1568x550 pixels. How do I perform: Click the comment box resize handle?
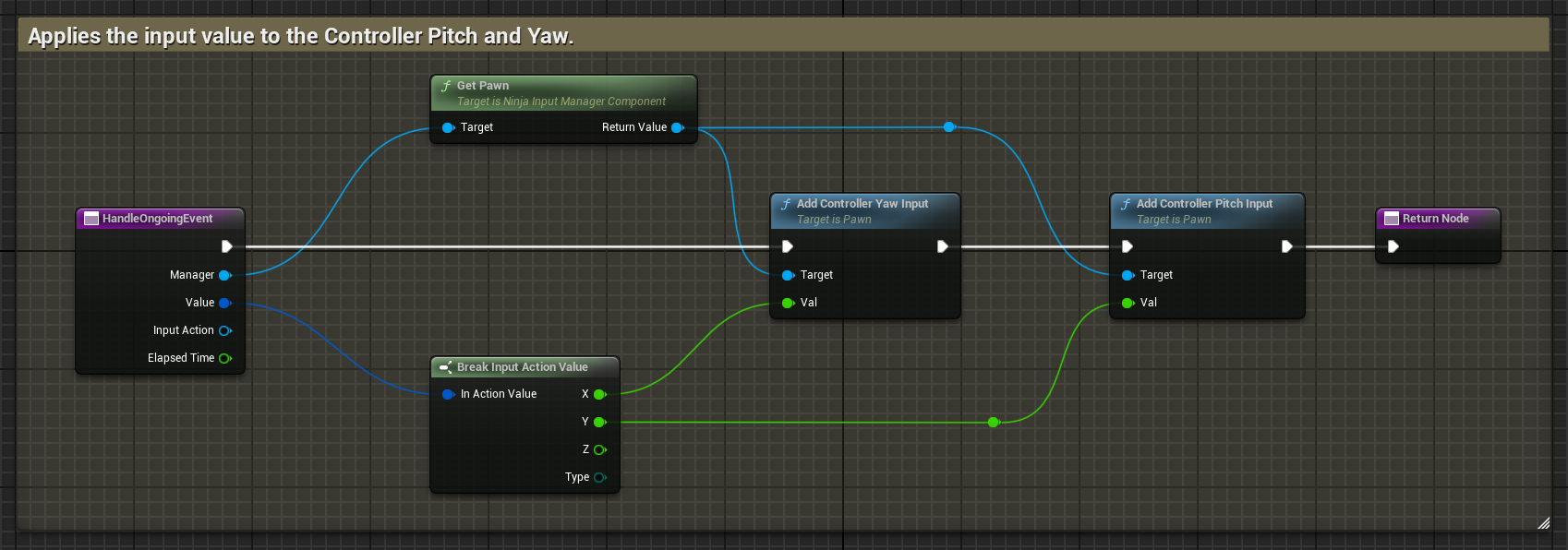point(1543,523)
